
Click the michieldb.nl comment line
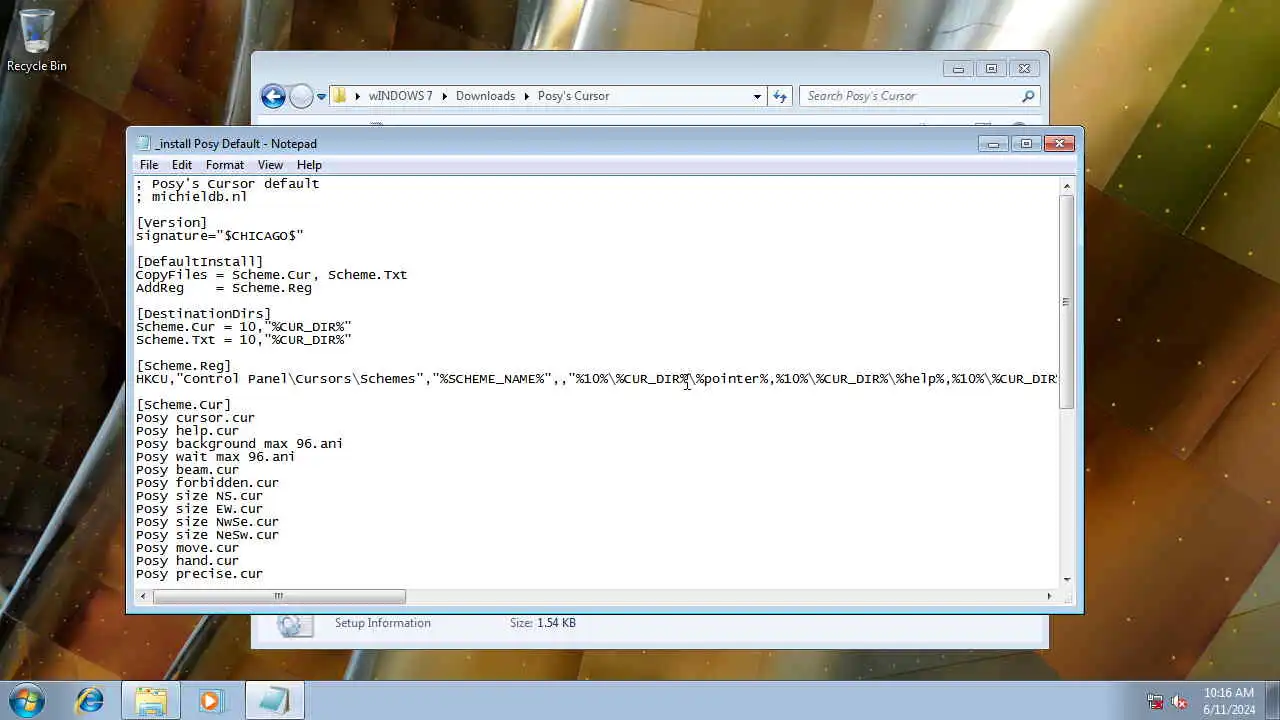[x=192, y=197]
